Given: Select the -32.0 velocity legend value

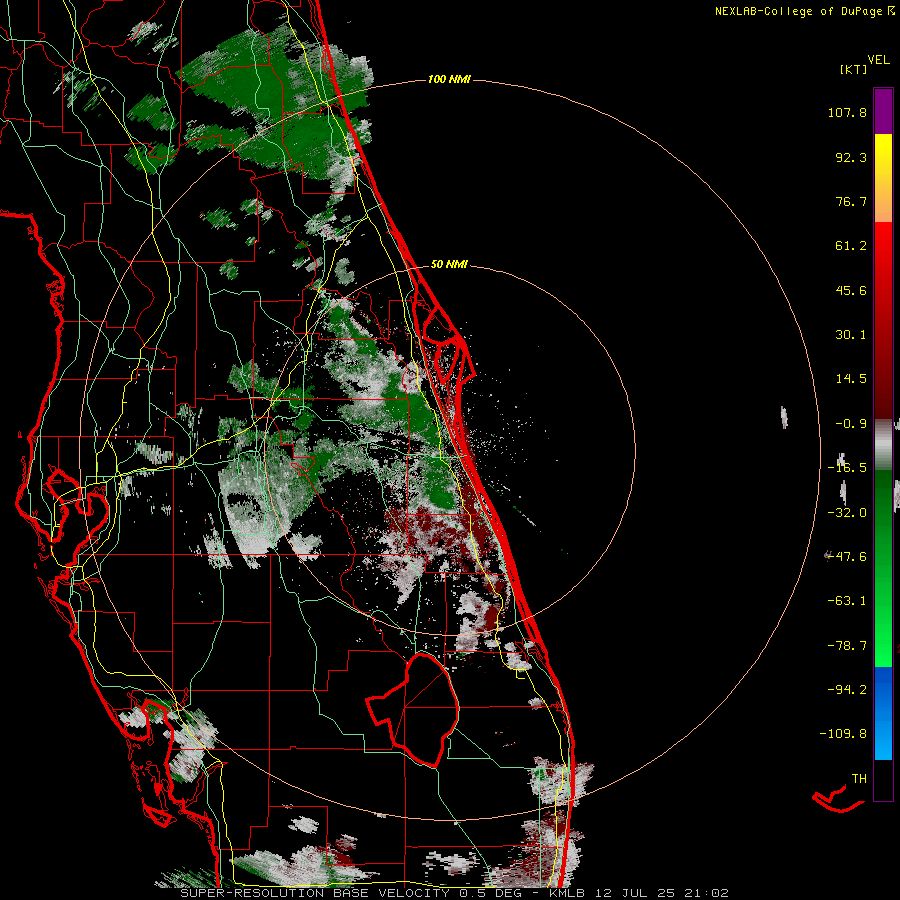Looking at the screenshot, I should [847, 513].
